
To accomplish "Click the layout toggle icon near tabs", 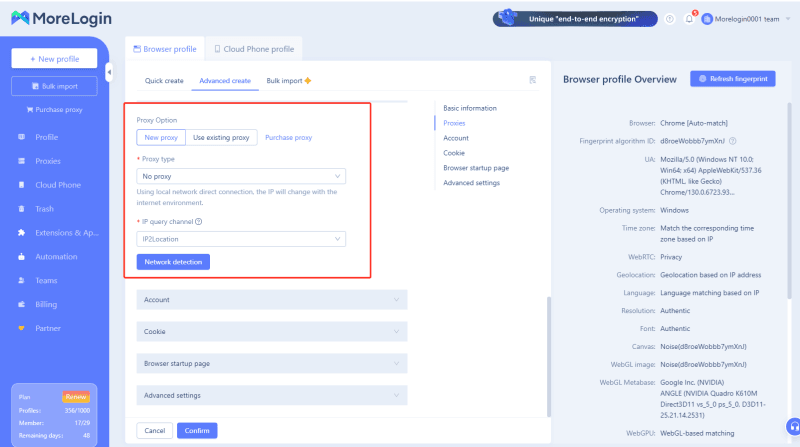I will coord(533,80).
